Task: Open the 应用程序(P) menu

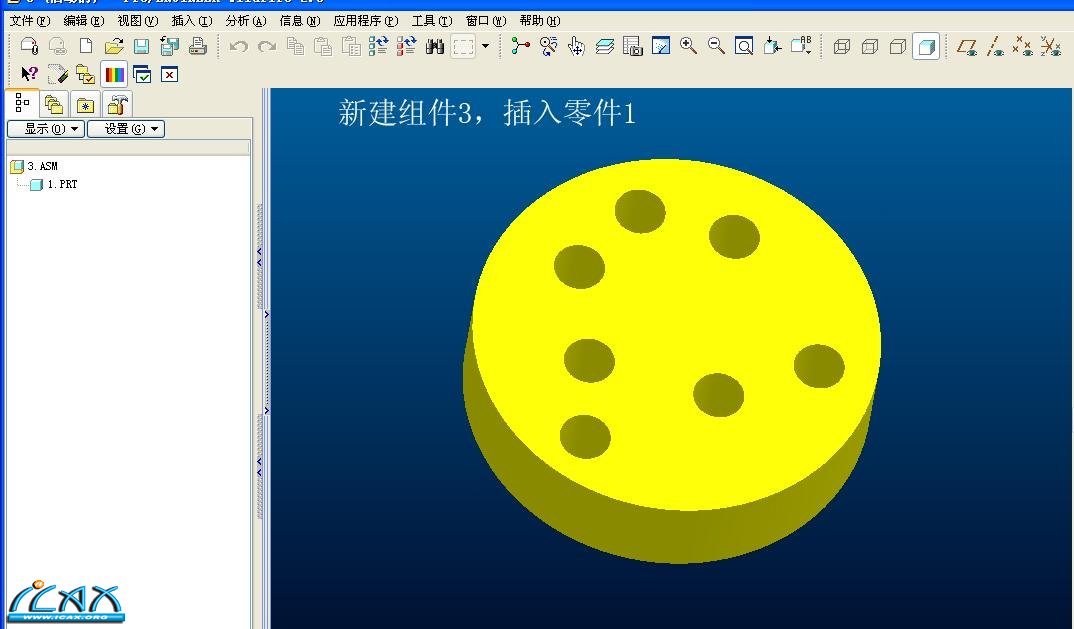Action: tap(366, 21)
